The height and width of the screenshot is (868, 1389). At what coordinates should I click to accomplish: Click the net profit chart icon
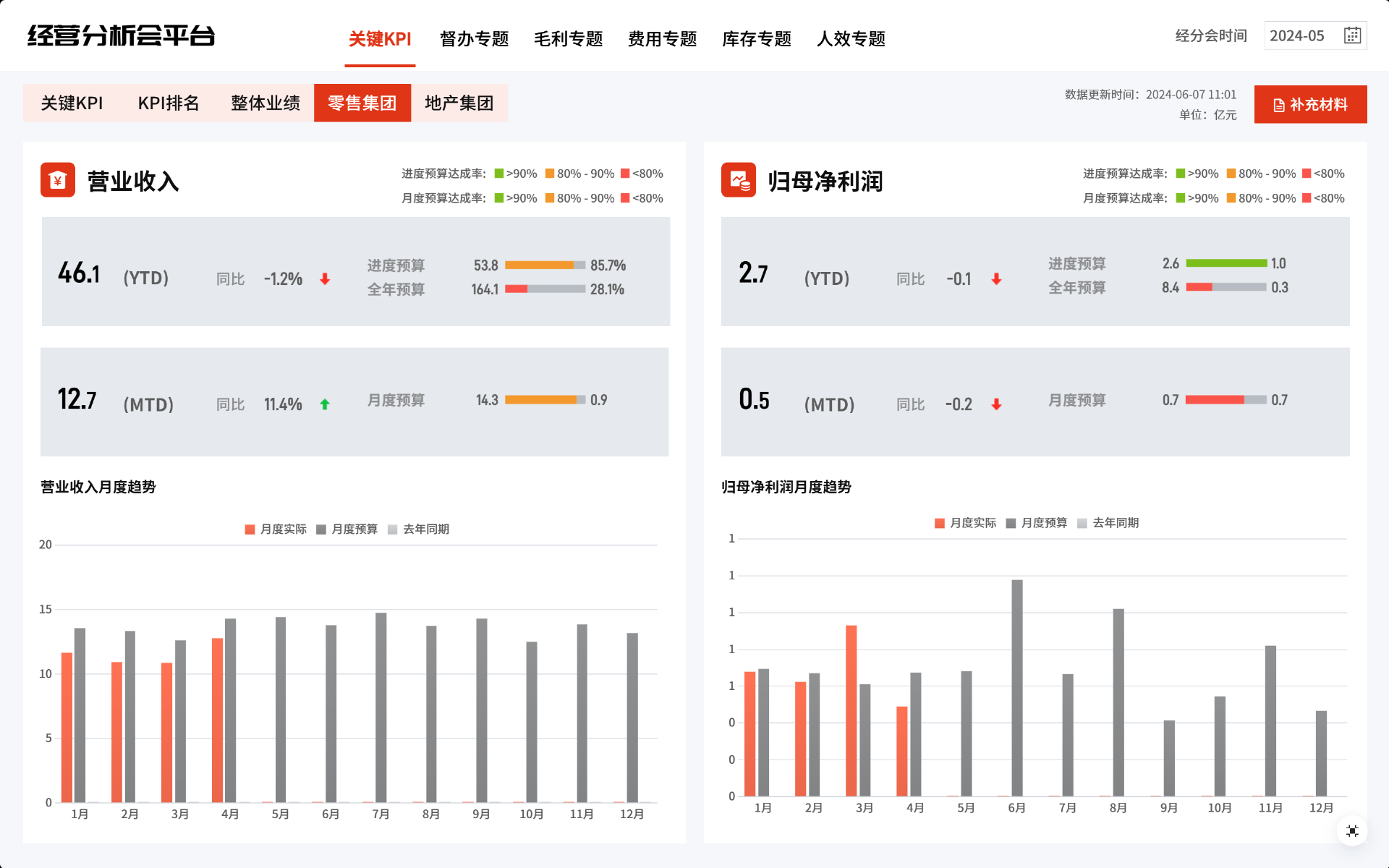pos(738,180)
